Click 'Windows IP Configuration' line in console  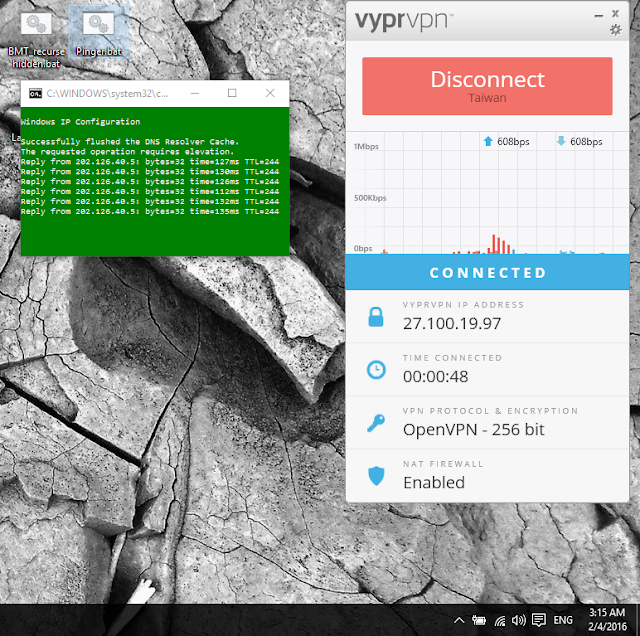(80, 122)
